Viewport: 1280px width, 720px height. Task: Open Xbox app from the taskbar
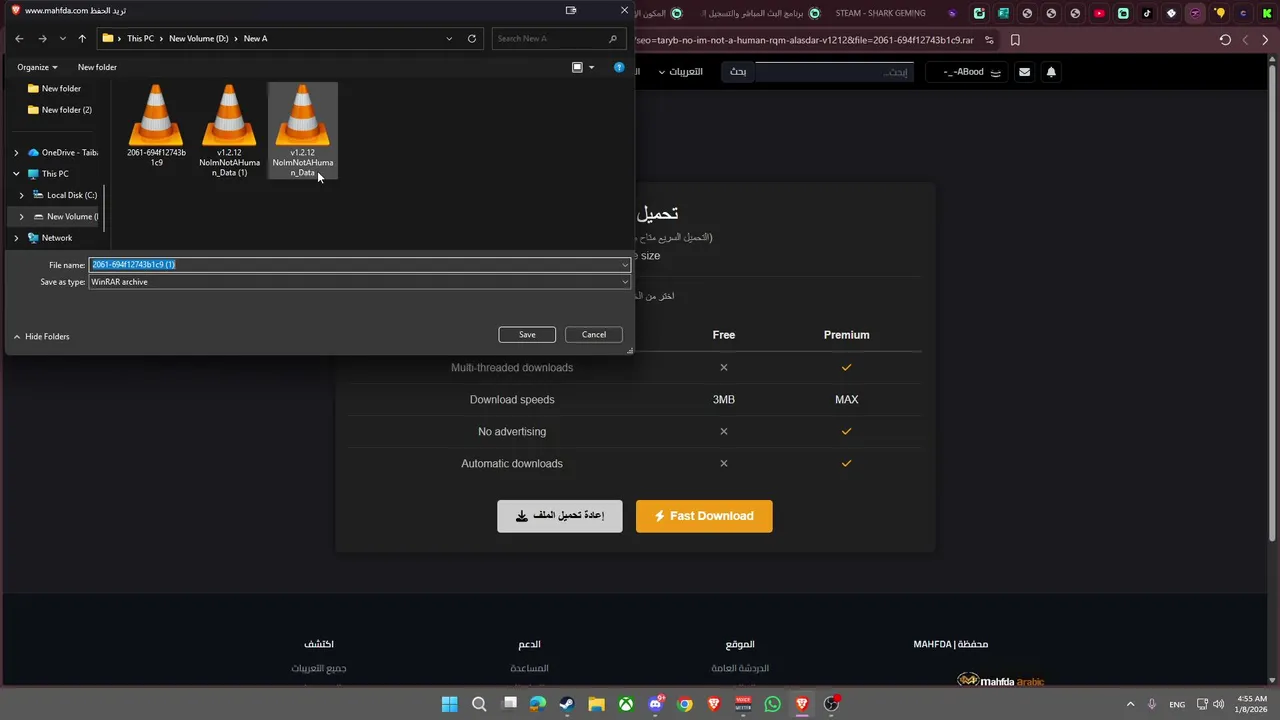click(x=625, y=704)
